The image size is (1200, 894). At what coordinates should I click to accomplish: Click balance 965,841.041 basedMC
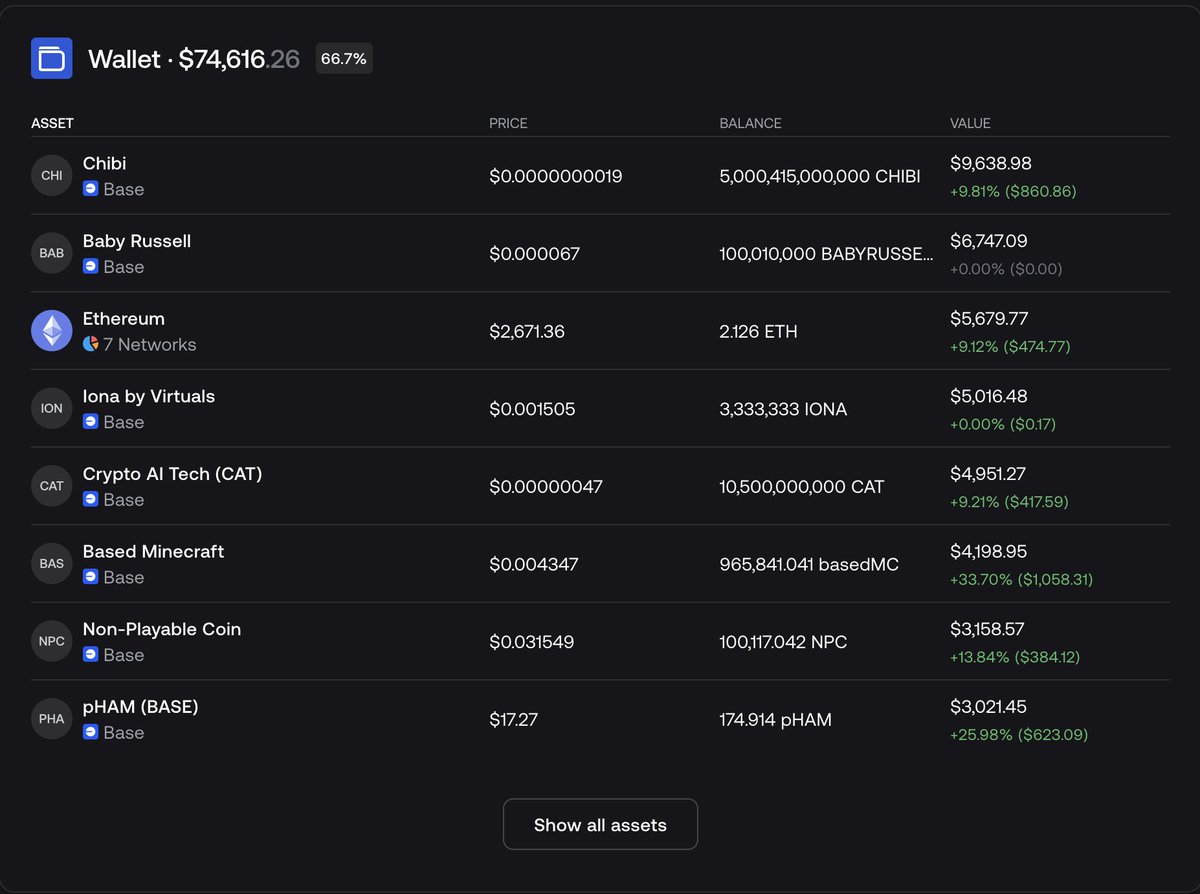coord(809,564)
